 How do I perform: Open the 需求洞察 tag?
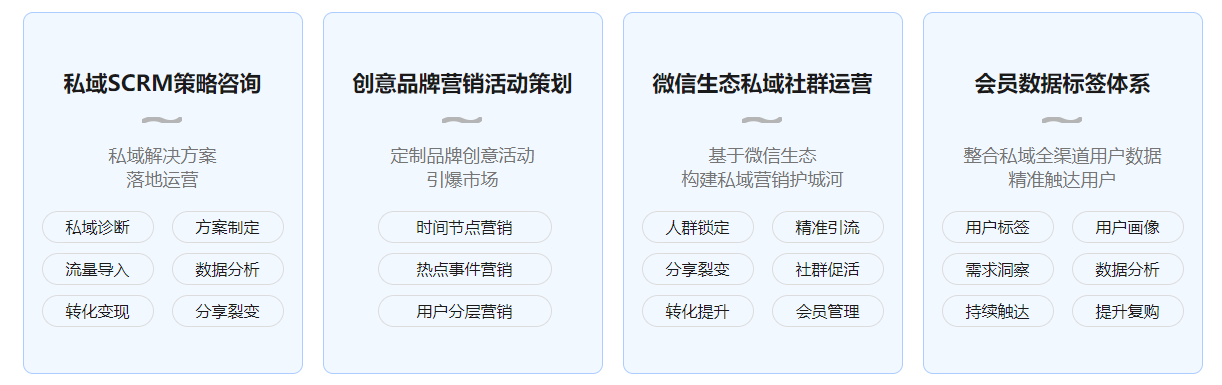coord(998,269)
